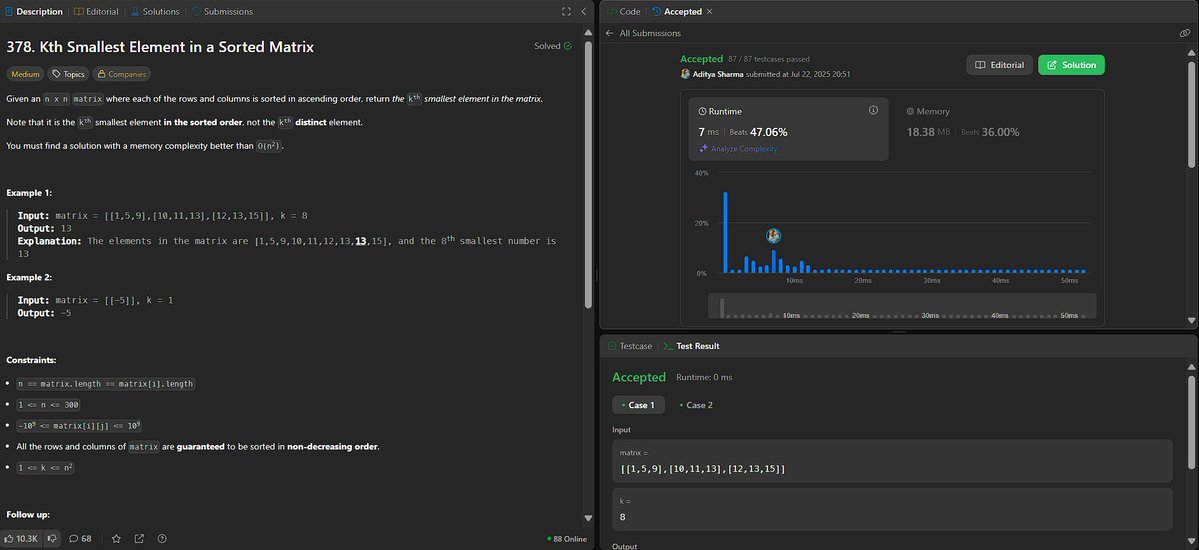Switch to the Testcase tab
1199x550 pixels.
630,346
